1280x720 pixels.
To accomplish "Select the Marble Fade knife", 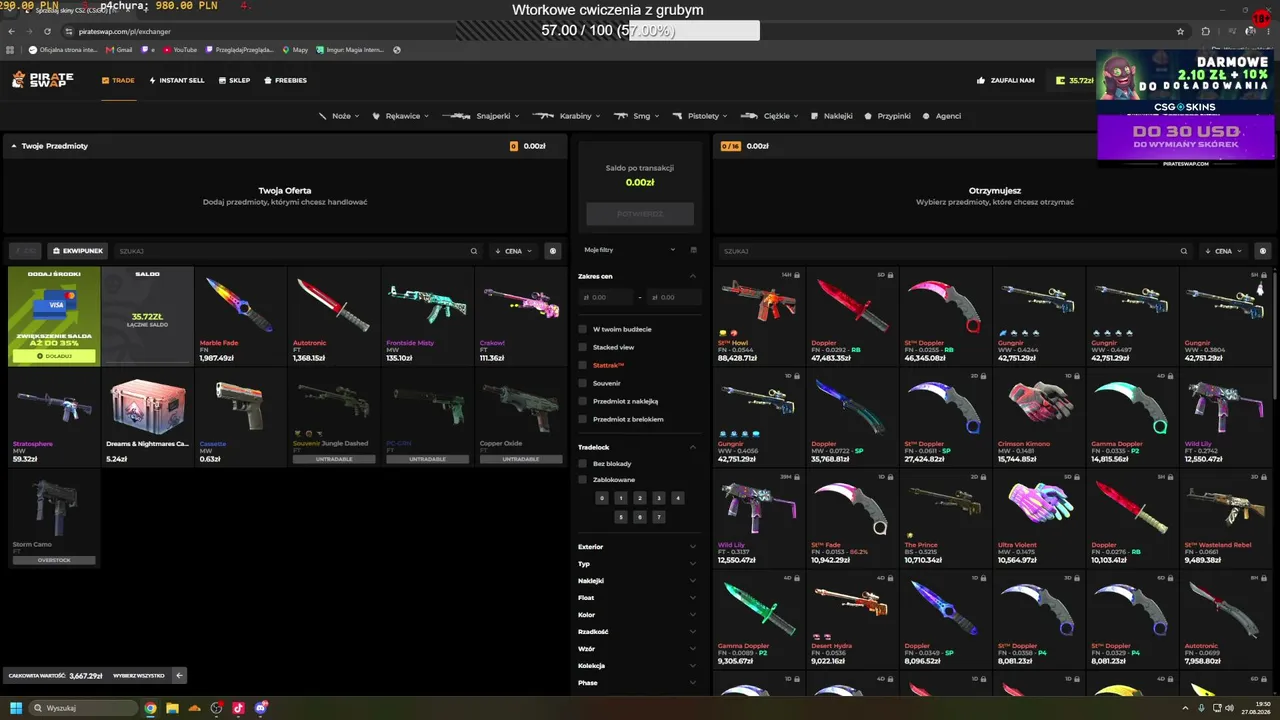I will pyautogui.click(x=240, y=316).
